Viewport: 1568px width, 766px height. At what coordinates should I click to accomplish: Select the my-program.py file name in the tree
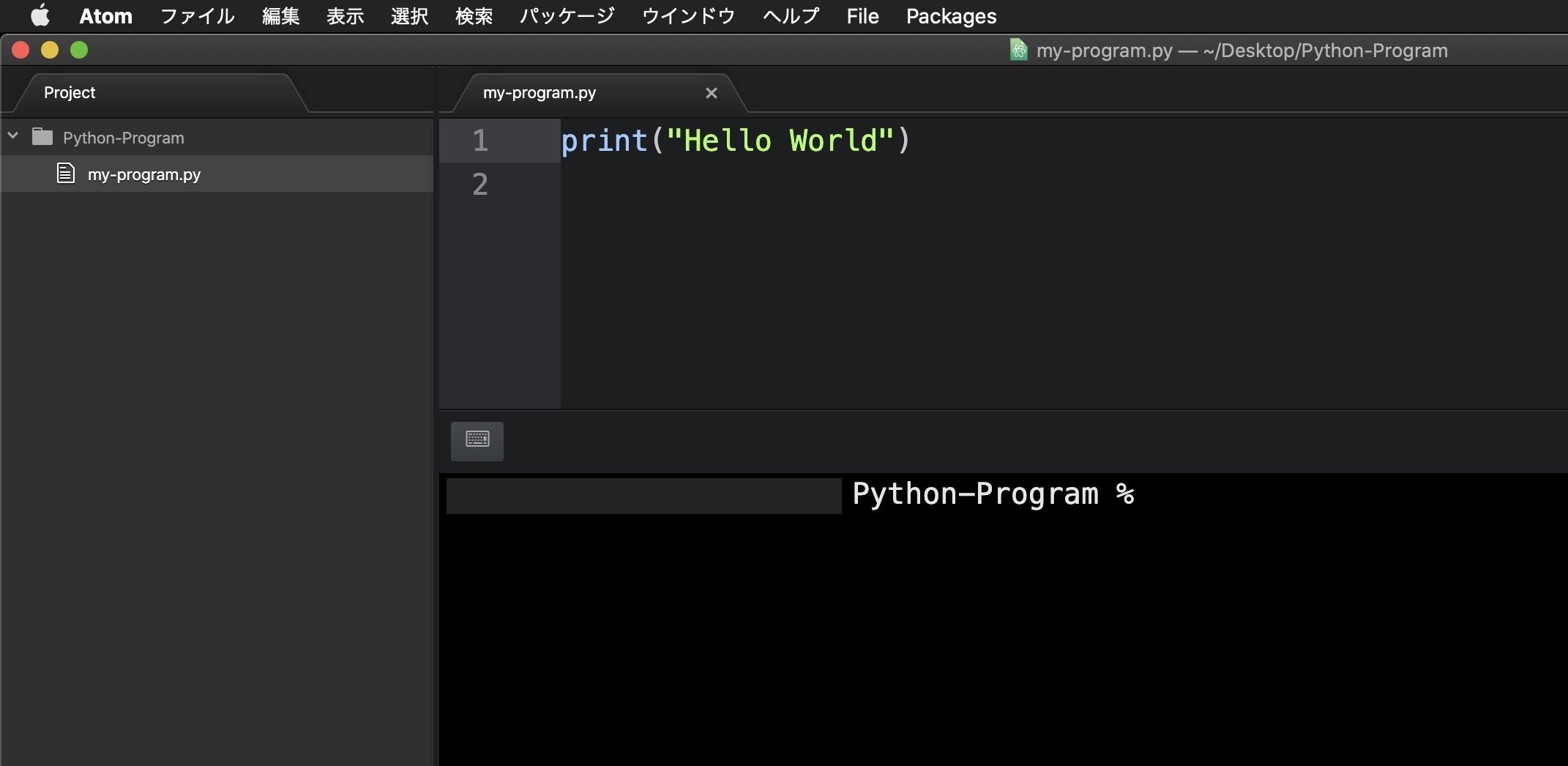coord(144,174)
